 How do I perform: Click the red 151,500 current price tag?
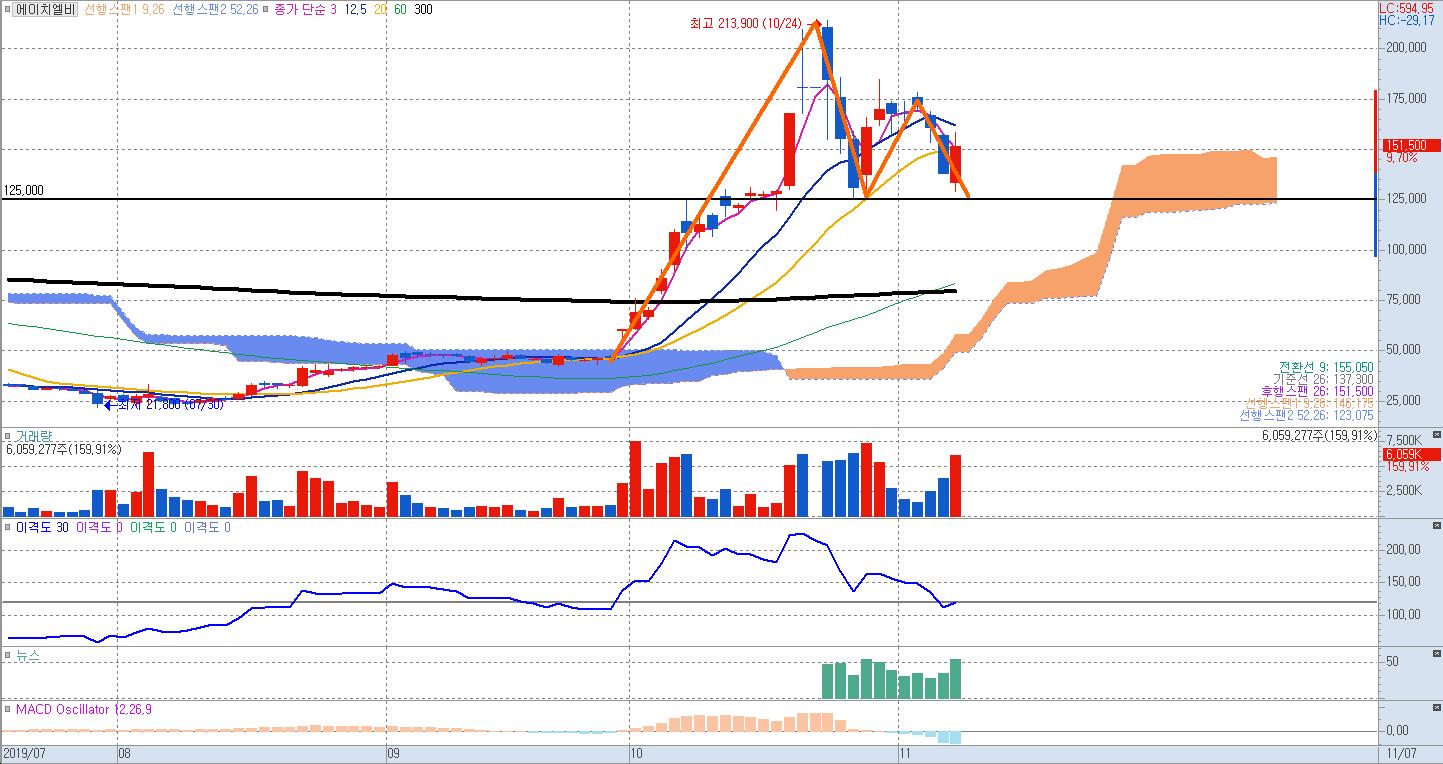point(1410,145)
